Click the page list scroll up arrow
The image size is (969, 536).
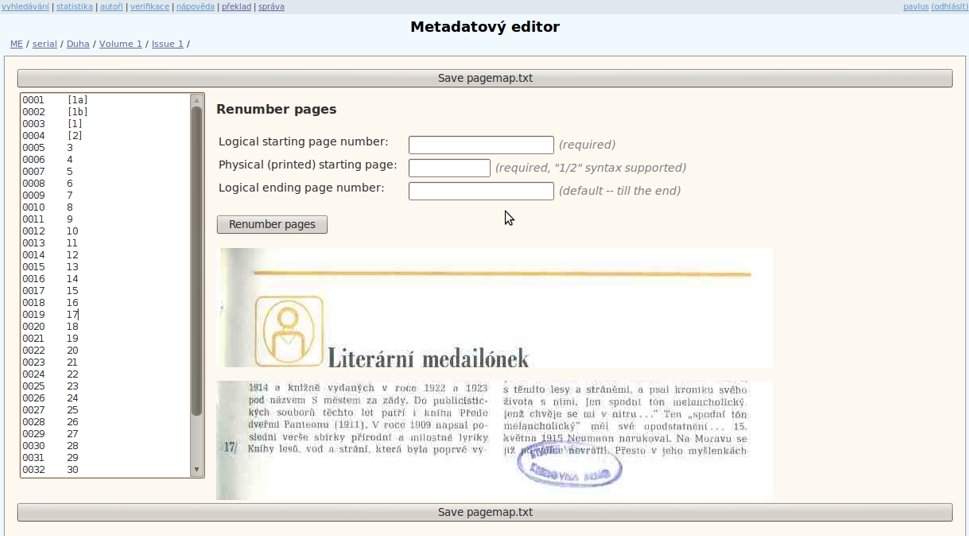pos(197,101)
